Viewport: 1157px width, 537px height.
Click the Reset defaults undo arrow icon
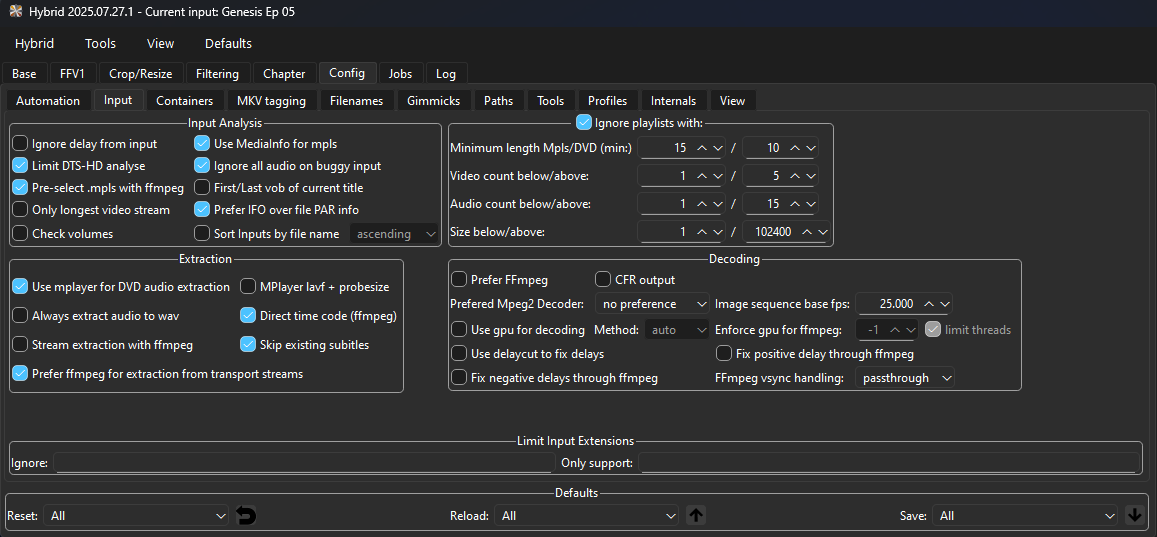[246, 516]
